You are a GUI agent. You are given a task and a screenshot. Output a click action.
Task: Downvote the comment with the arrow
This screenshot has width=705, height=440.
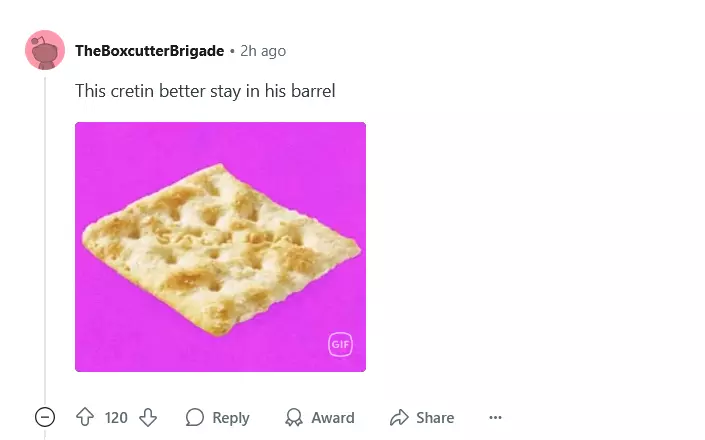click(147, 417)
